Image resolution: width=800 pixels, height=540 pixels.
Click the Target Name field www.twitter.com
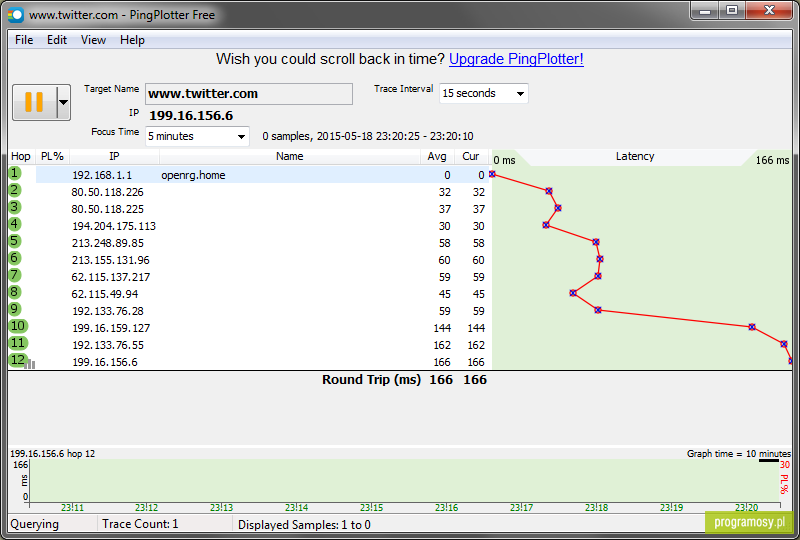248,94
